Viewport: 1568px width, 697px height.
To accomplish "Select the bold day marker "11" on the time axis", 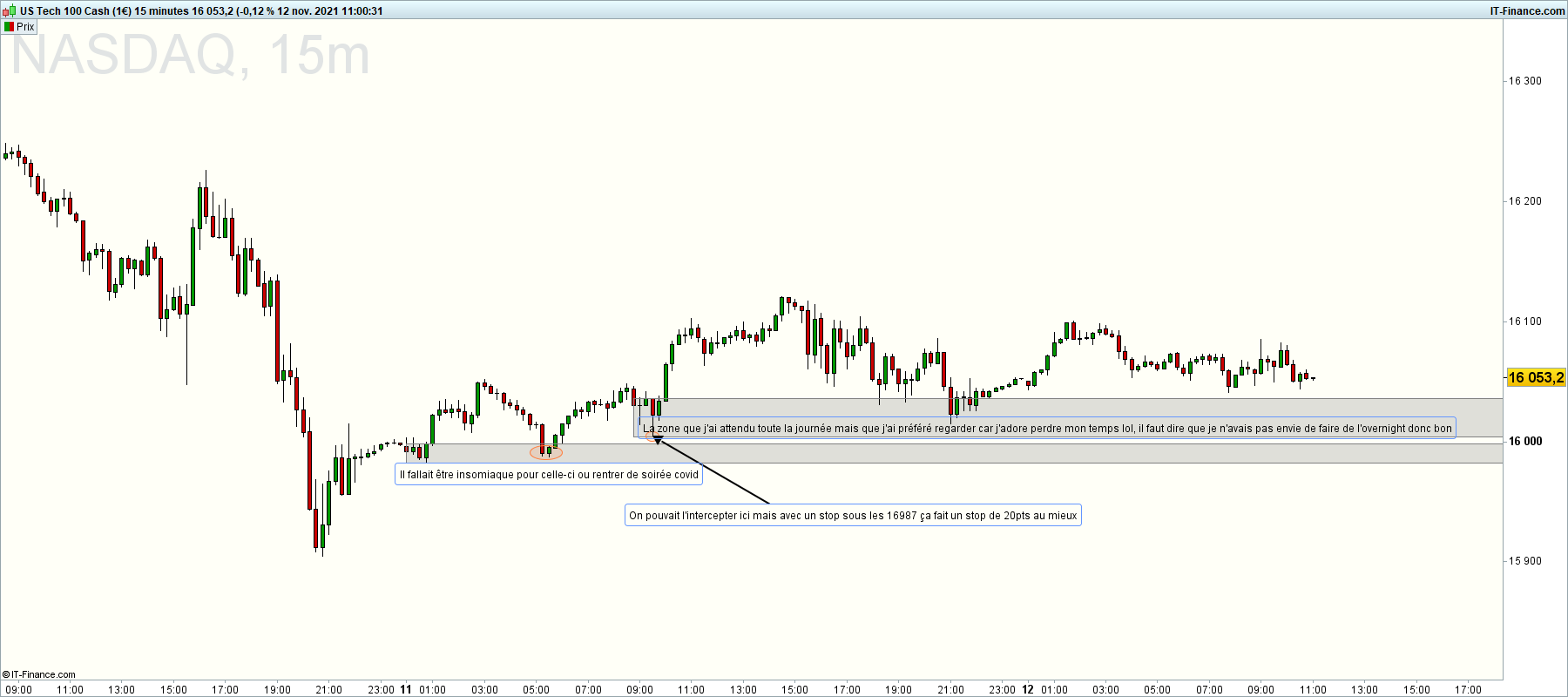I will click(x=406, y=689).
